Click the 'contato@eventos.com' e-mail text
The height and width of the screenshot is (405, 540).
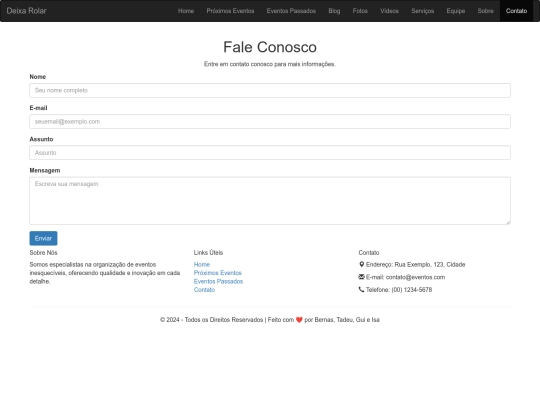click(x=415, y=277)
